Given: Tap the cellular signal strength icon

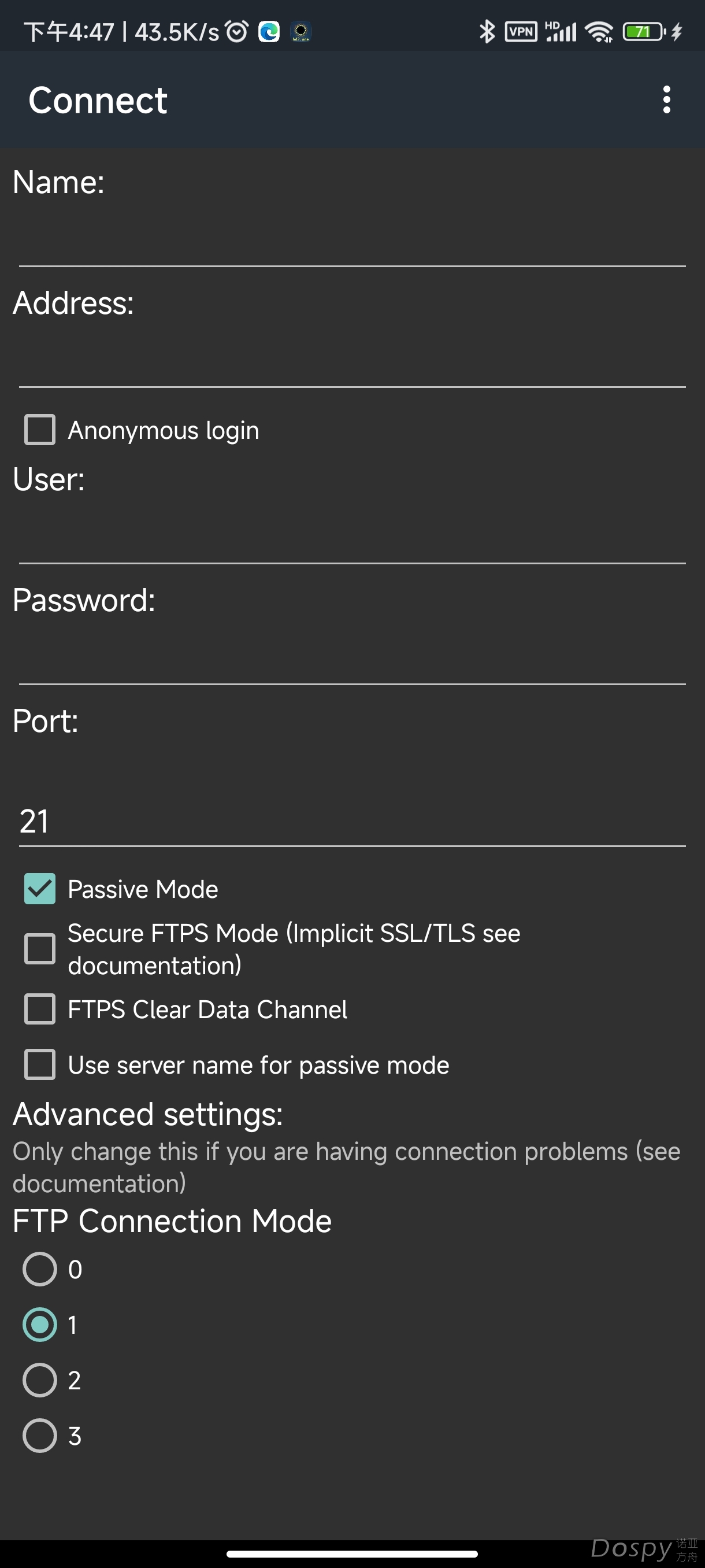Looking at the screenshot, I should point(560,31).
